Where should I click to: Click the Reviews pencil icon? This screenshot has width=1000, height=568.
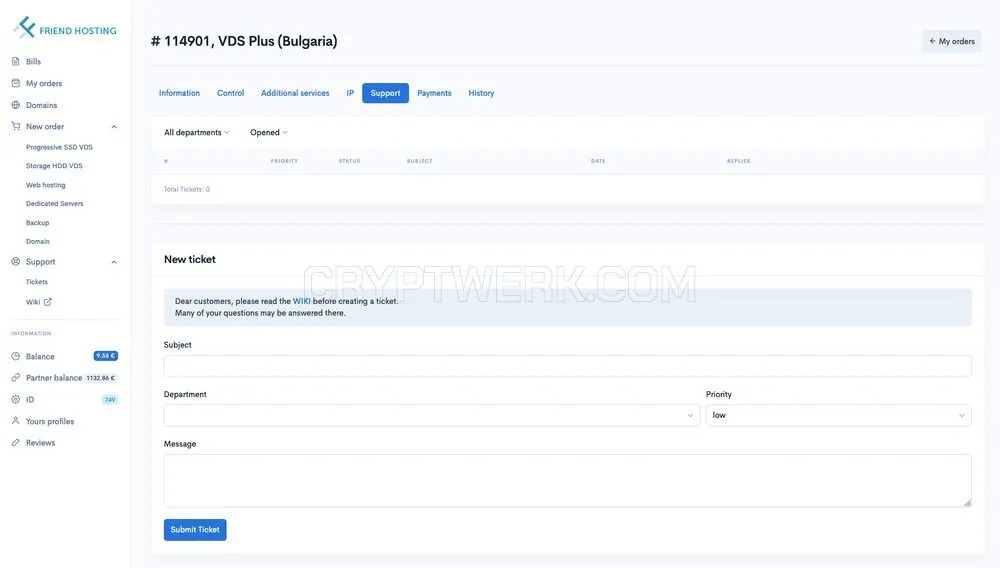point(15,442)
